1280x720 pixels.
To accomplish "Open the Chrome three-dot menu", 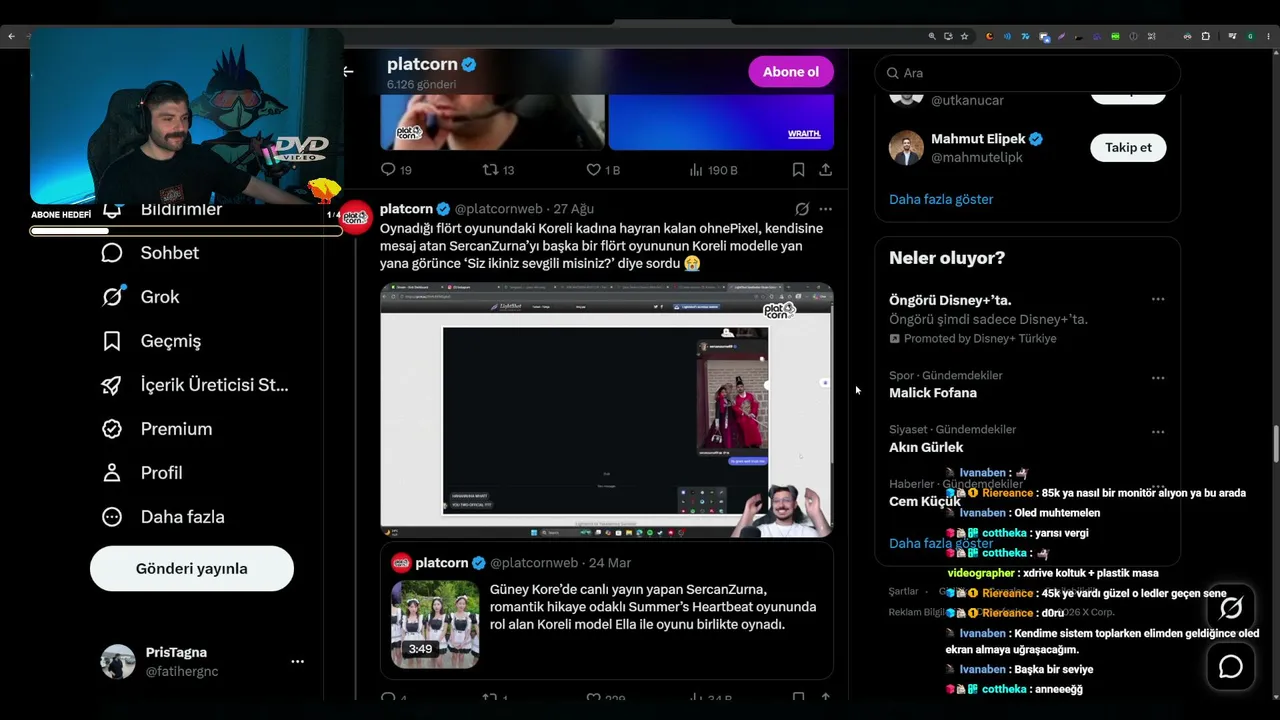I will (1268, 36).
